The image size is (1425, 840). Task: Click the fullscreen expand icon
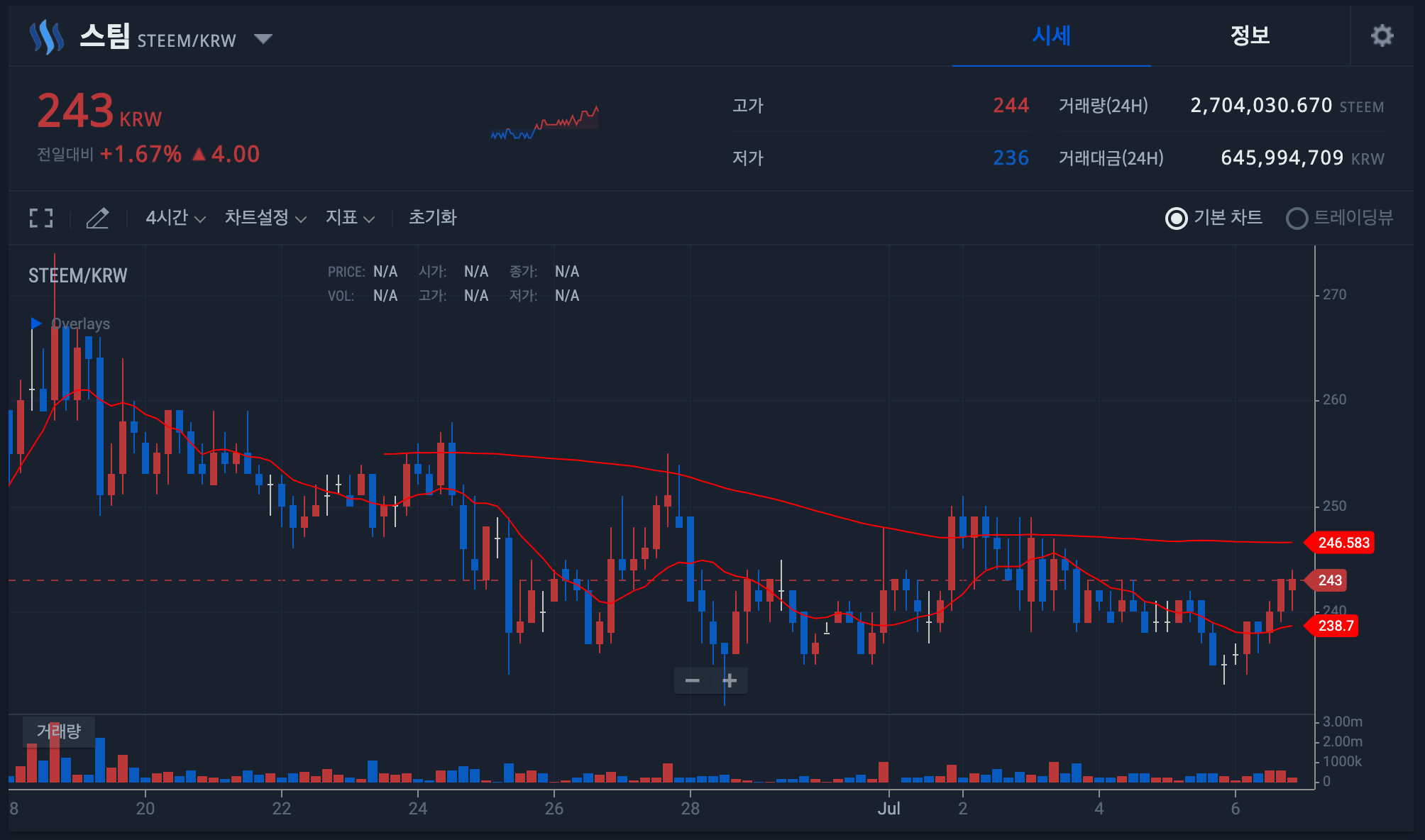41,218
